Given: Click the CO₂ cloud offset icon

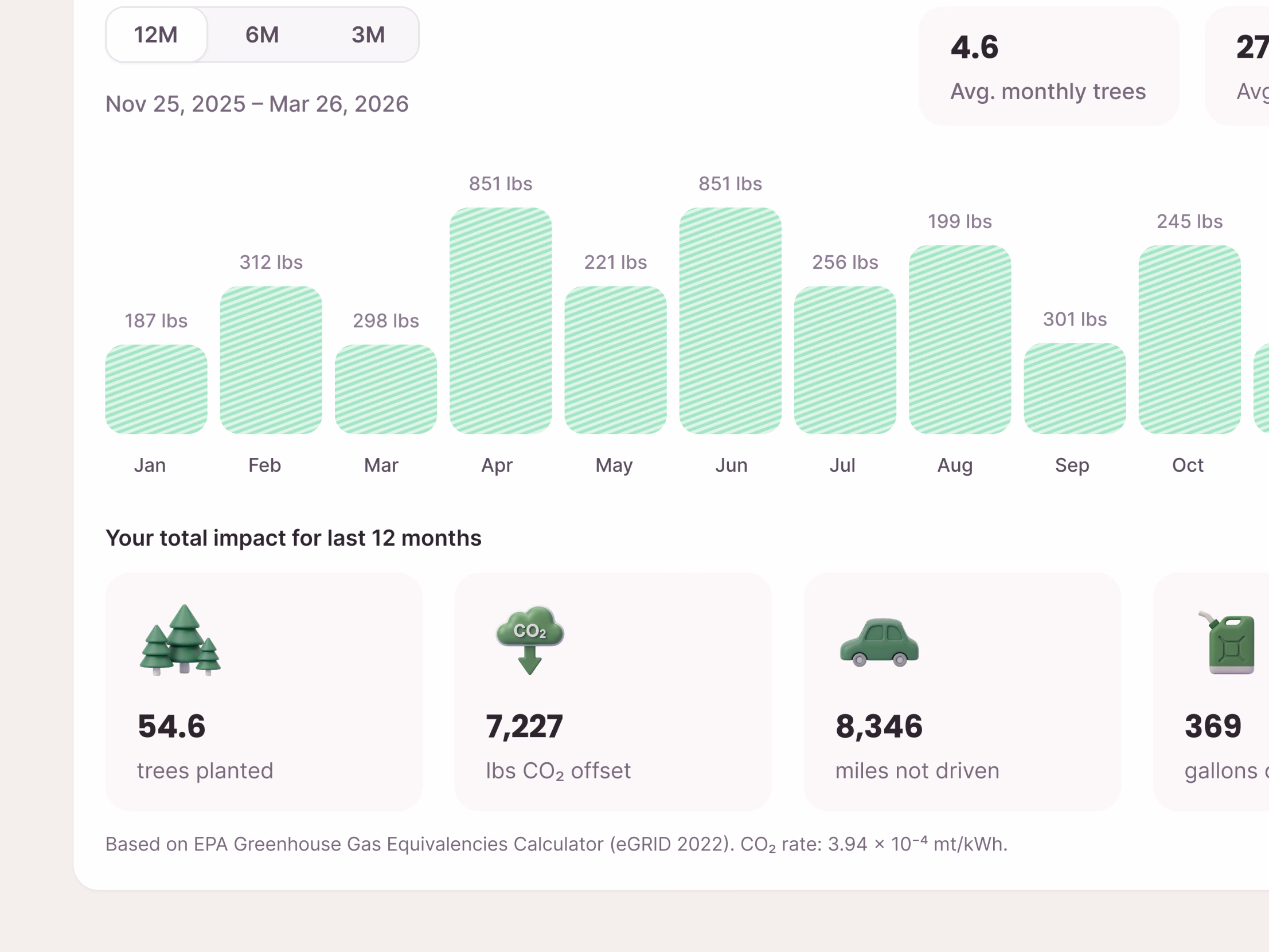Looking at the screenshot, I should [x=529, y=640].
